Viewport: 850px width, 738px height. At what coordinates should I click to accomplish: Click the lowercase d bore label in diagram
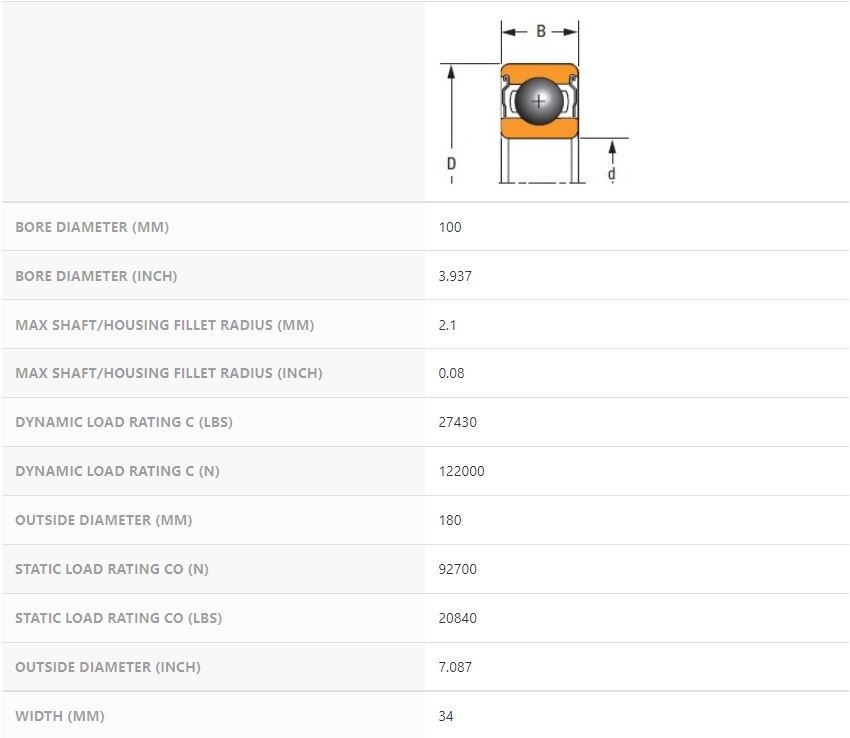(611, 174)
